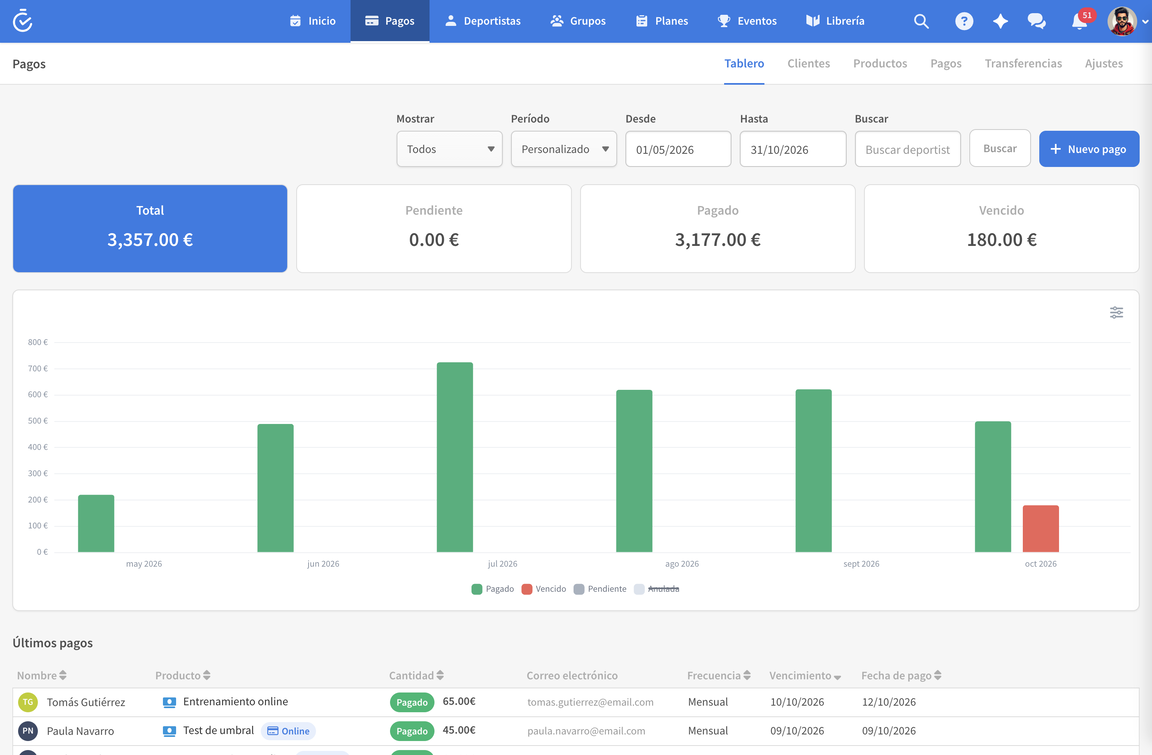Screen dimensions: 1152x755
Task: Click the Nuevo pago button
Action: 1089,149
